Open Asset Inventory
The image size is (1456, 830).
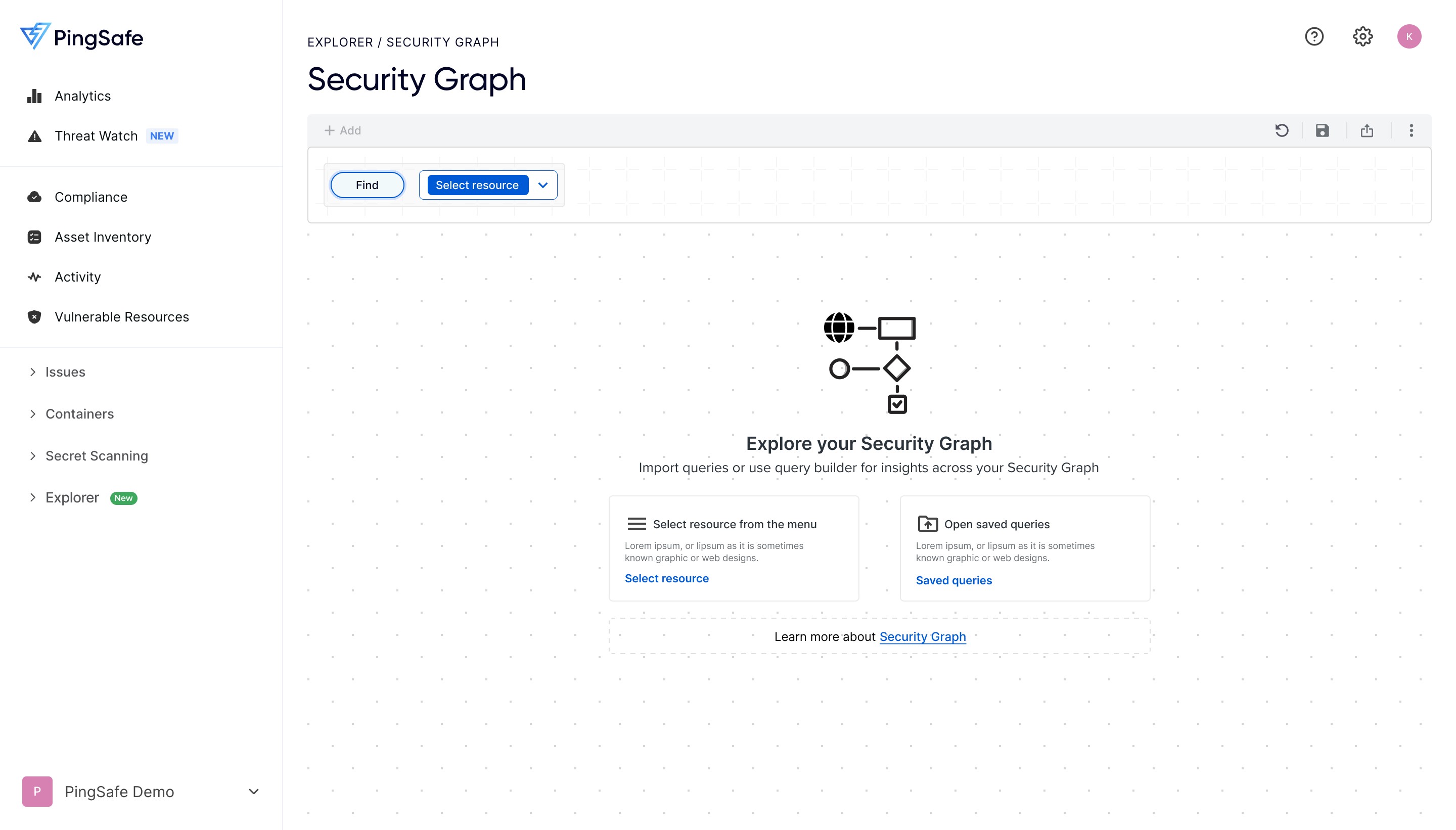(103, 237)
